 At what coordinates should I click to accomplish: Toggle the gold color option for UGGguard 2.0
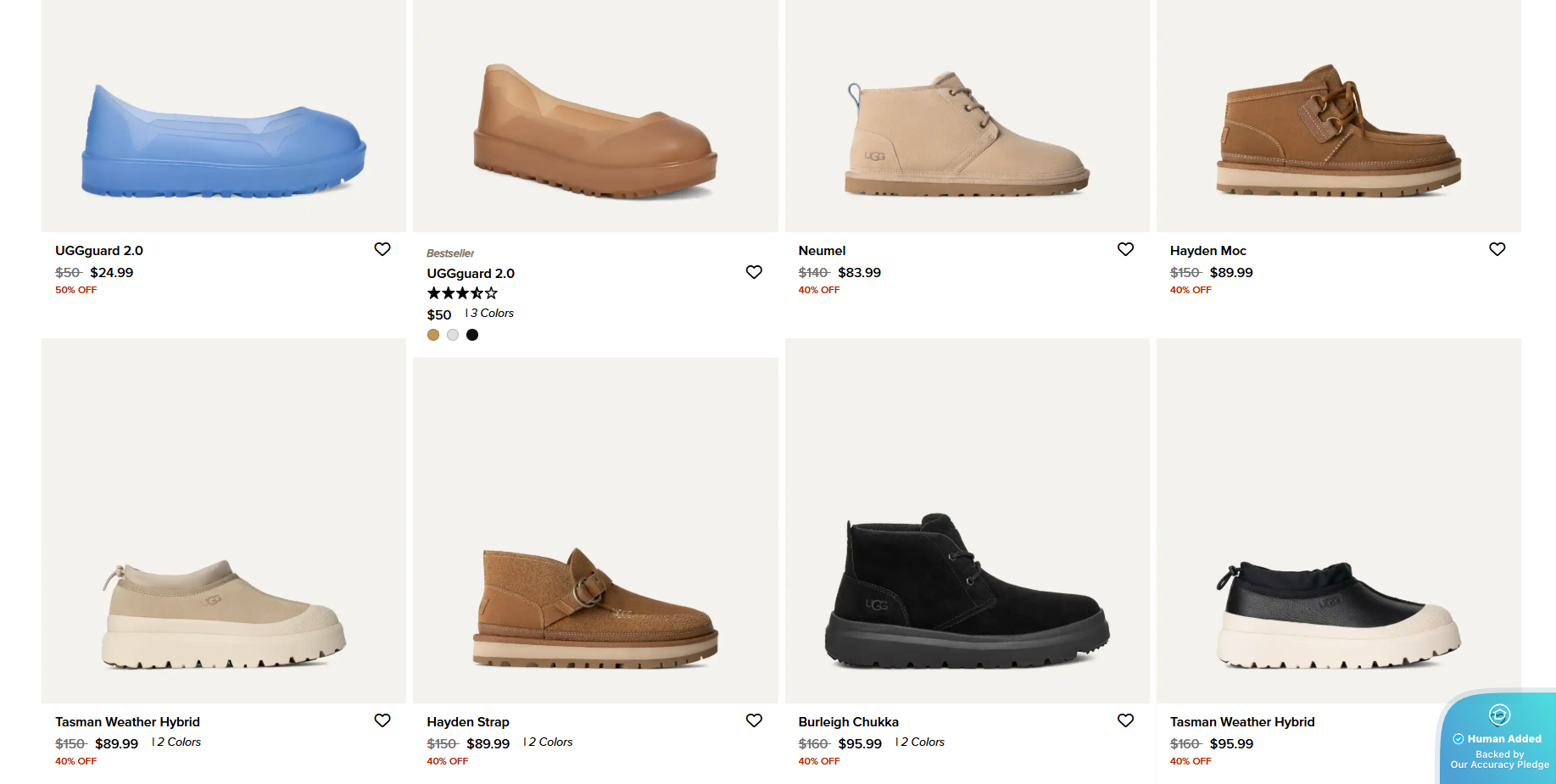click(433, 335)
